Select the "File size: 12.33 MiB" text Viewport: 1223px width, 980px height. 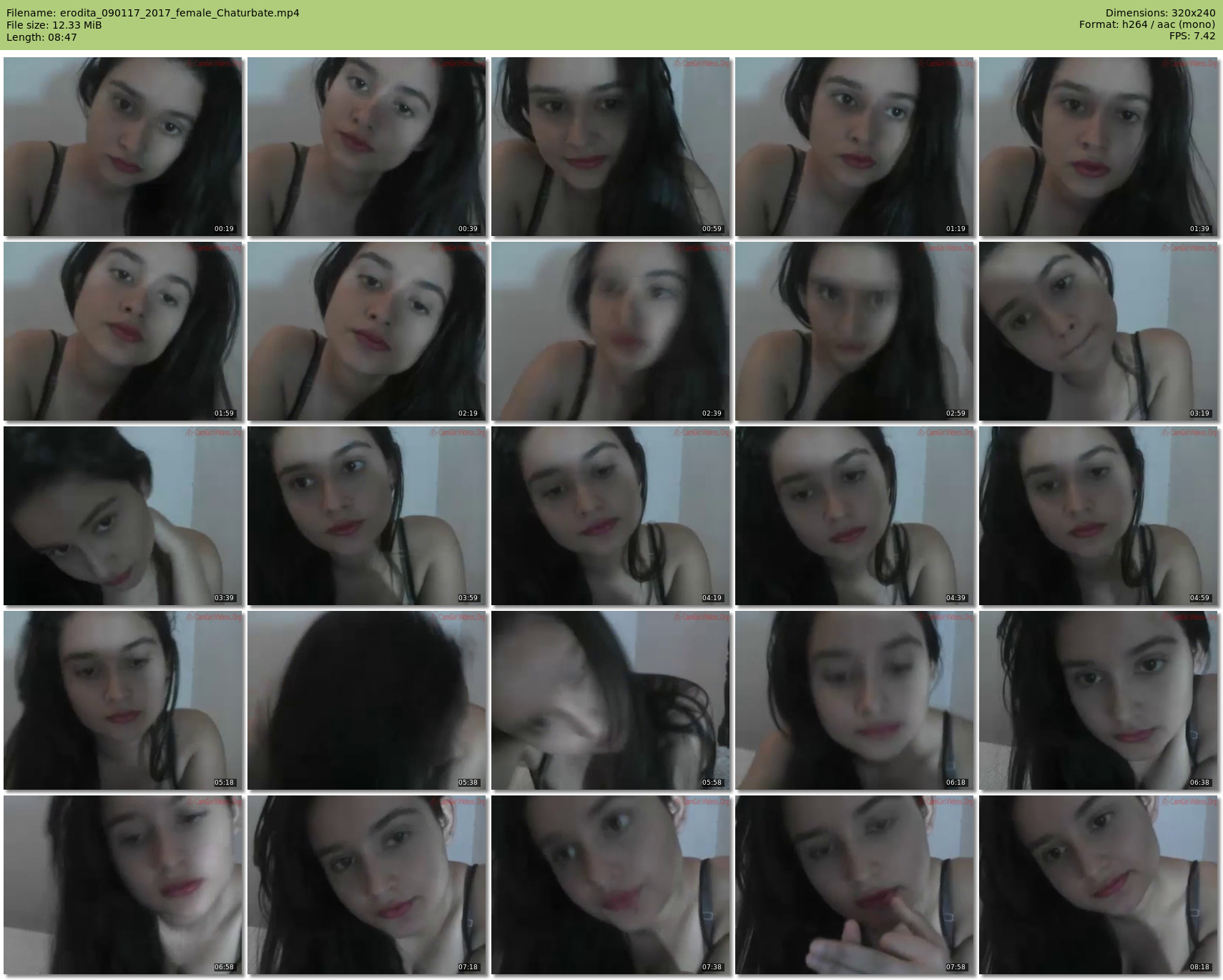coord(54,25)
